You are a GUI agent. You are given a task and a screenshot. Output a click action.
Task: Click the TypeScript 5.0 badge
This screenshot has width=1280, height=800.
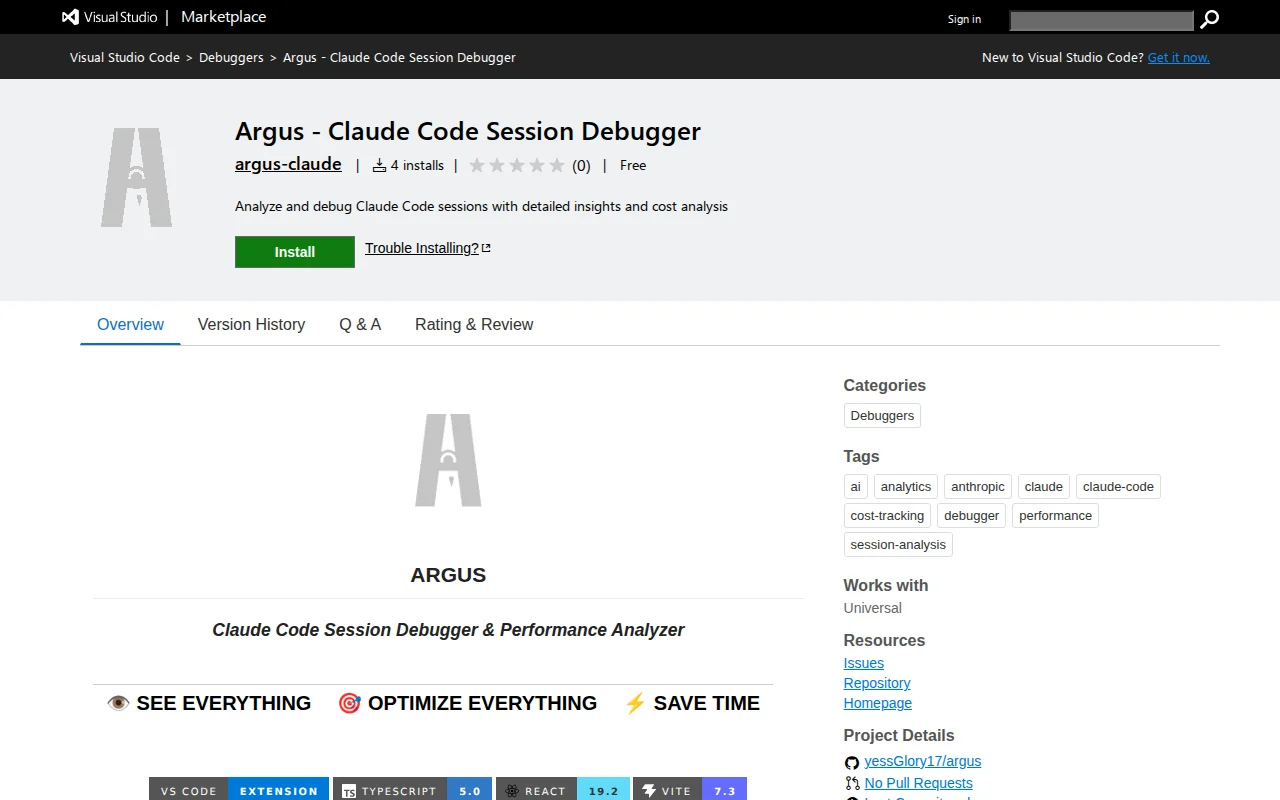413,790
